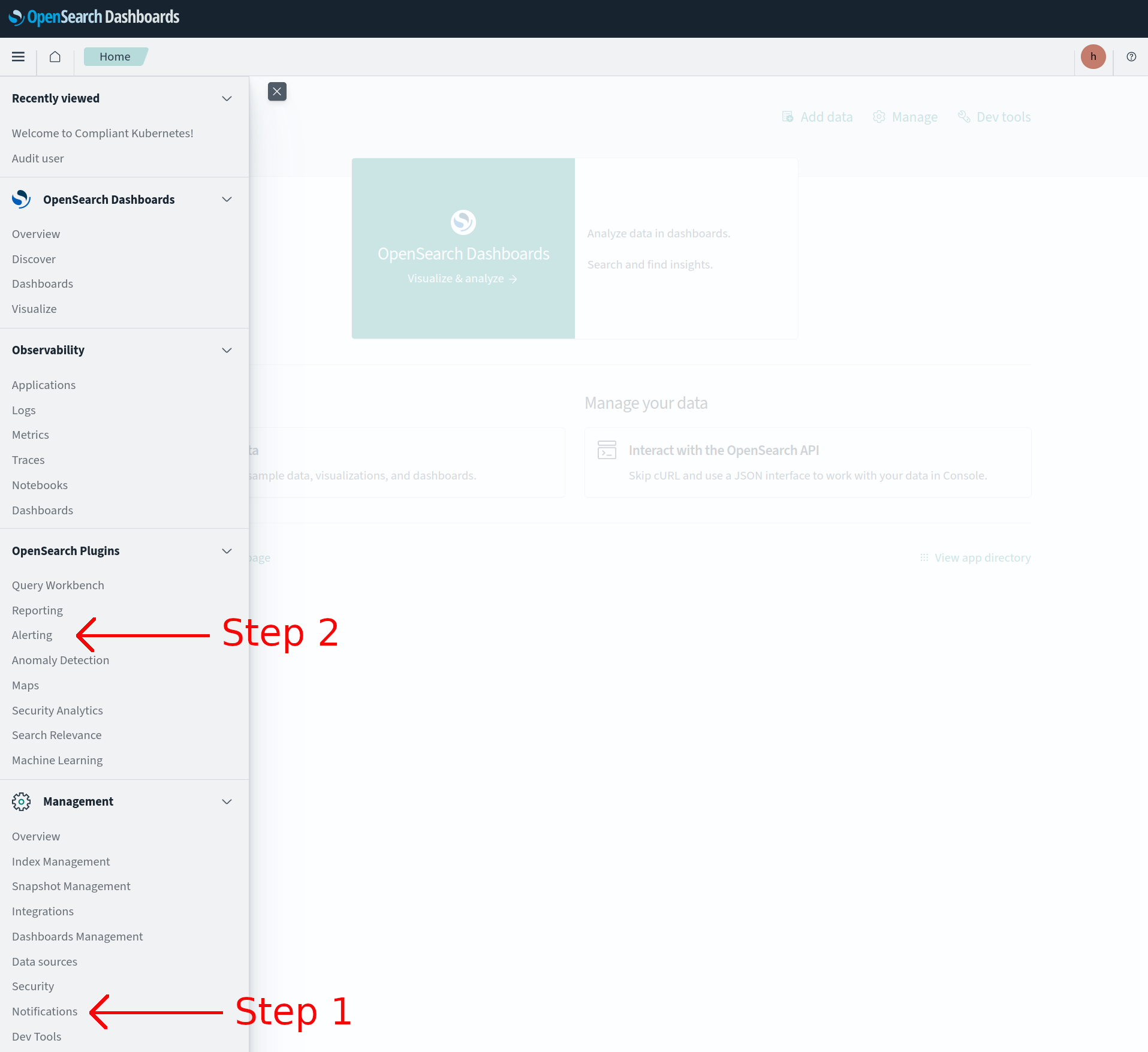Open Visualize
The height and width of the screenshot is (1052, 1148).
[34, 309]
